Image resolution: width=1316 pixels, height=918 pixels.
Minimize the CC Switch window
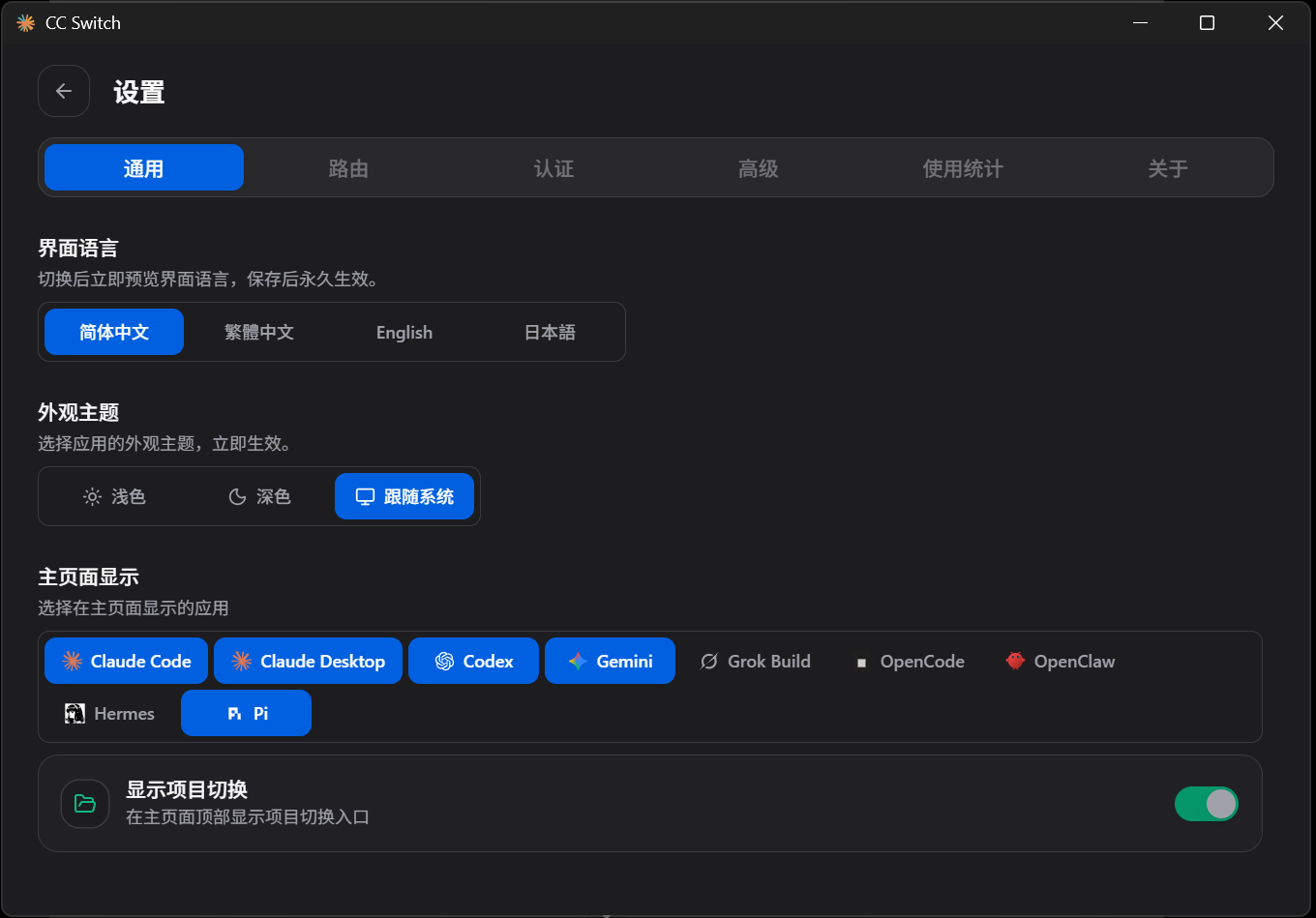(x=1140, y=23)
